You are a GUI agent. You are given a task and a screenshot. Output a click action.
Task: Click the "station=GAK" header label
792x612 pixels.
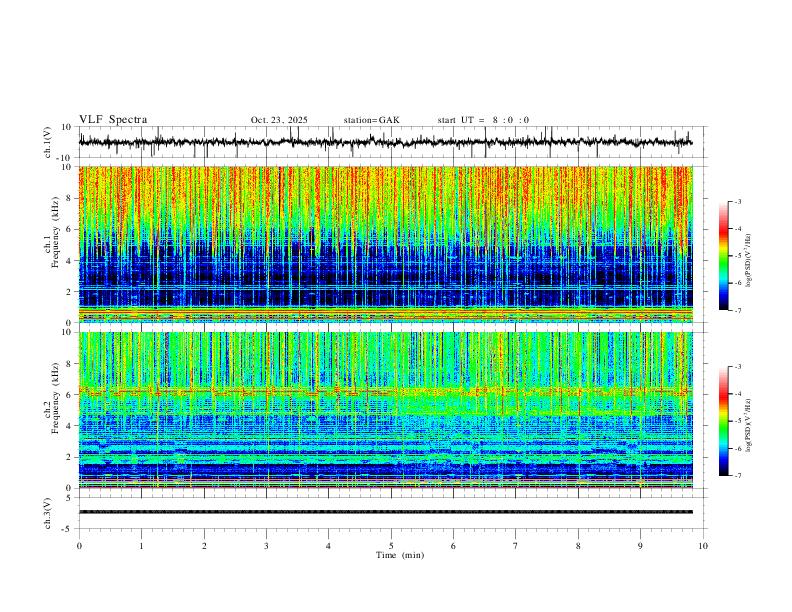[371, 120]
